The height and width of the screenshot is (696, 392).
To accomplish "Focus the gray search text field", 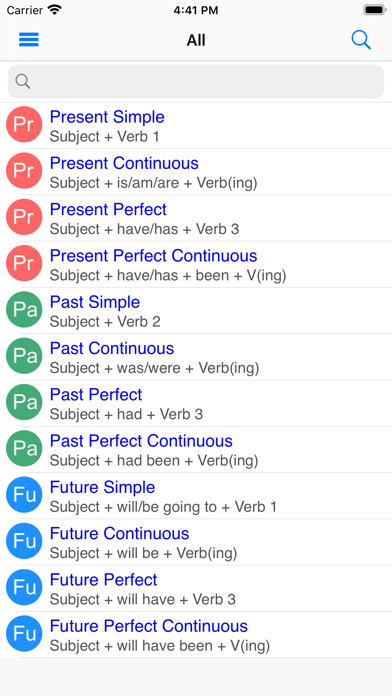I will point(196,82).
